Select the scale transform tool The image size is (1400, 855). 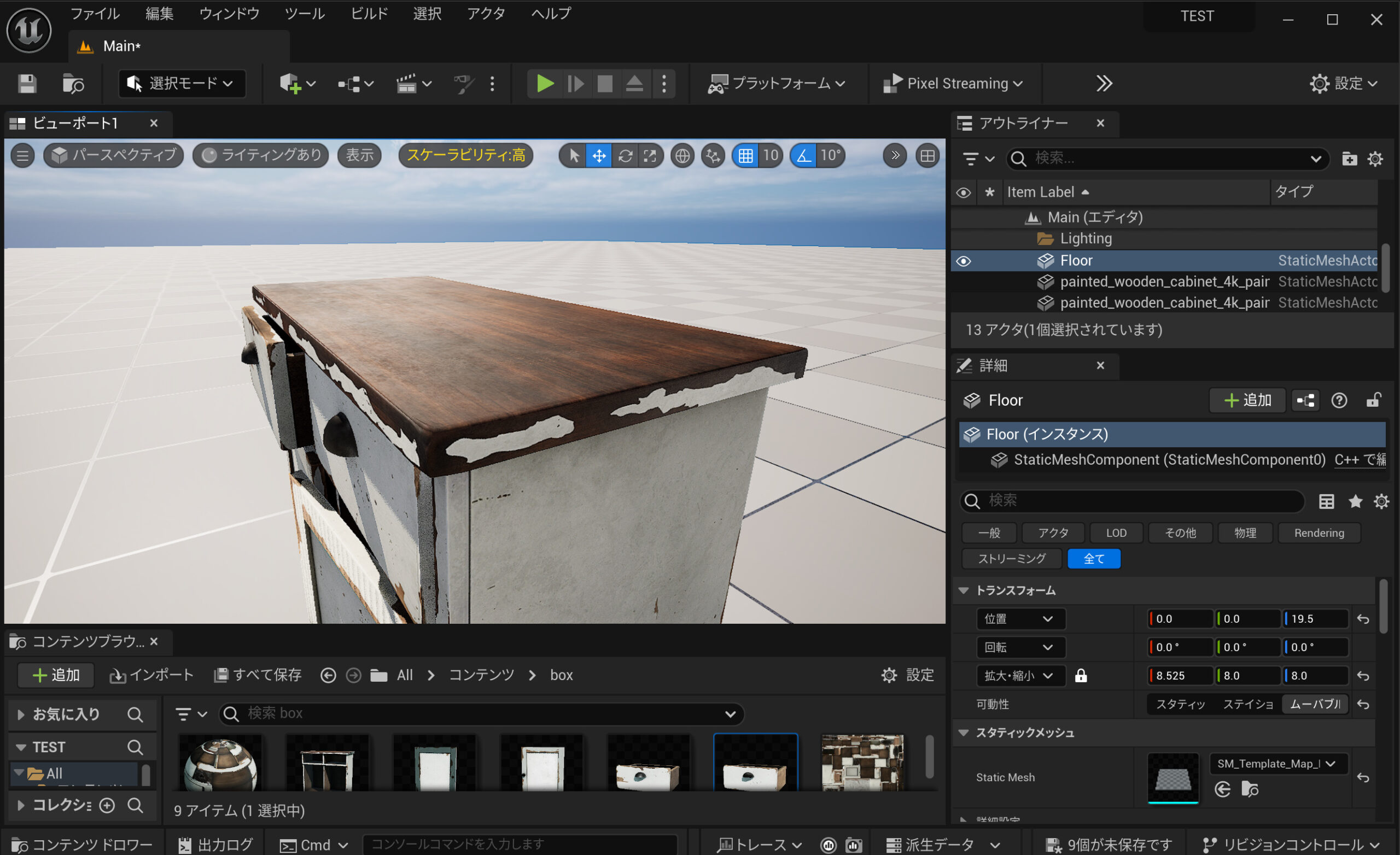pyautogui.click(x=650, y=156)
